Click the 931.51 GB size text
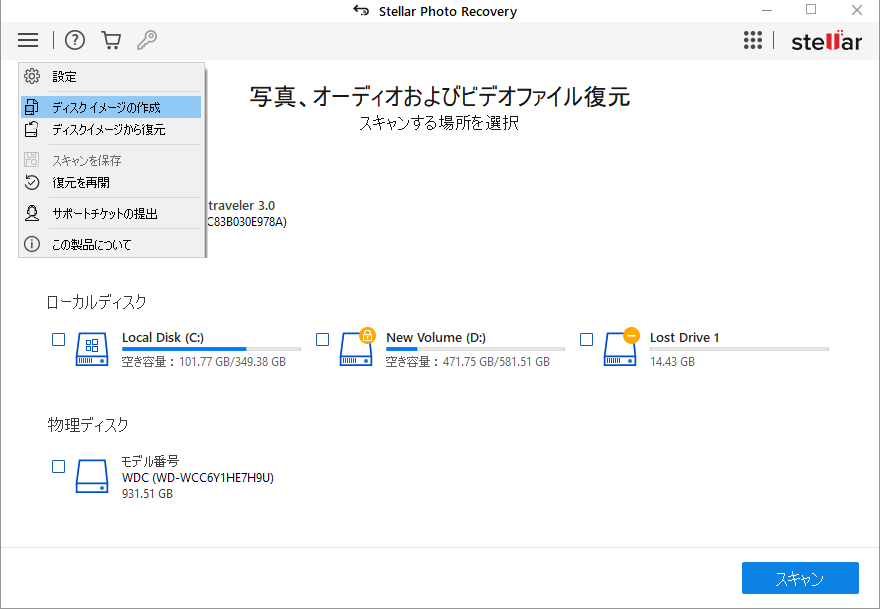The image size is (880, 609). (147, 494)
